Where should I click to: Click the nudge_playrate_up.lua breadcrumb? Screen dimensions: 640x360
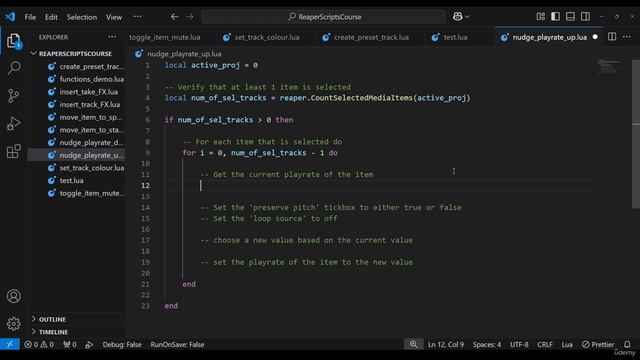pos(184,54)
